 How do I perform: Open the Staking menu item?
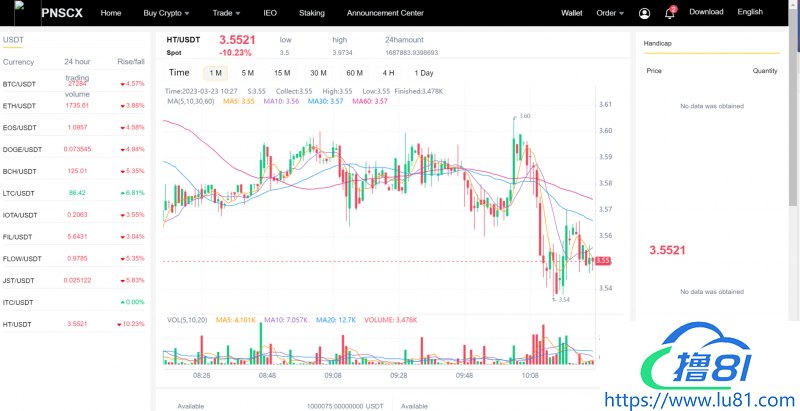click(x=312, y=13)
